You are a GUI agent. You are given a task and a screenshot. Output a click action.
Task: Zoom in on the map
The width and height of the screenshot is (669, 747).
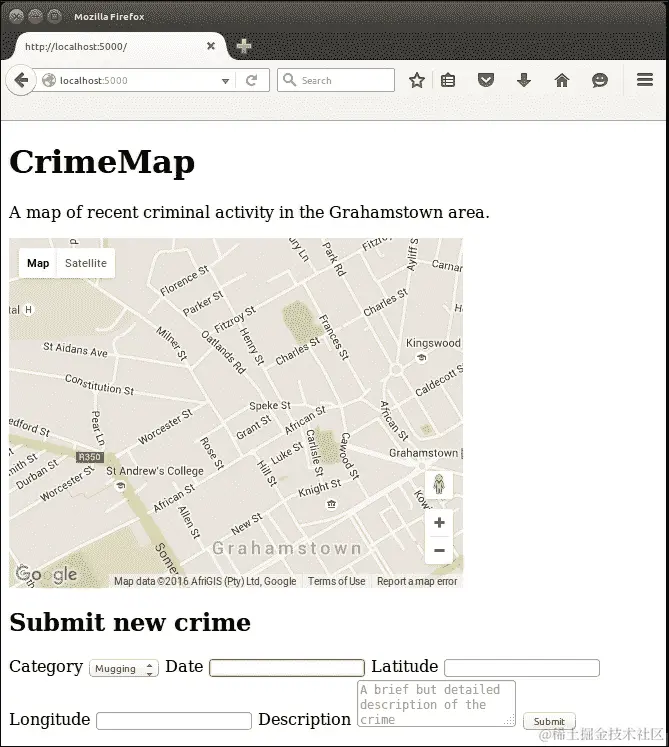click(439, 523)
